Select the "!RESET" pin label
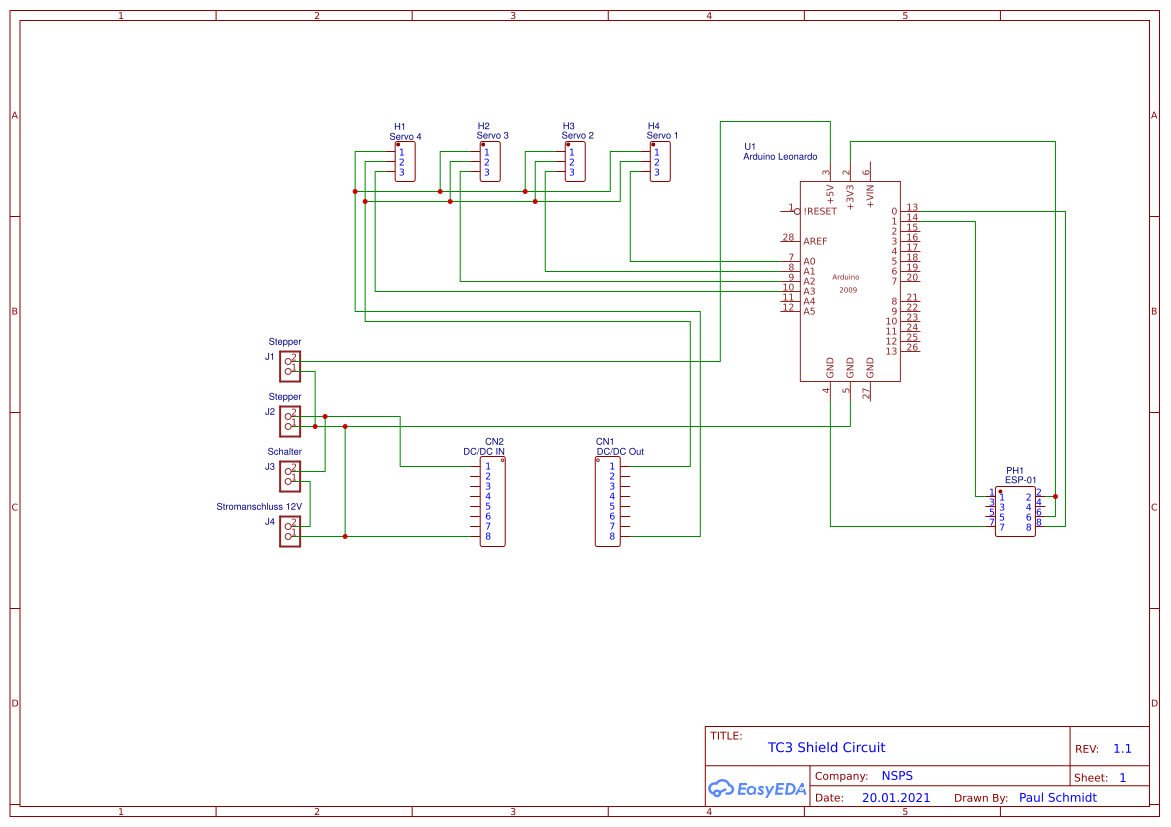Image resolution: width=1171 pixels, height=827 pixels. 820,212
